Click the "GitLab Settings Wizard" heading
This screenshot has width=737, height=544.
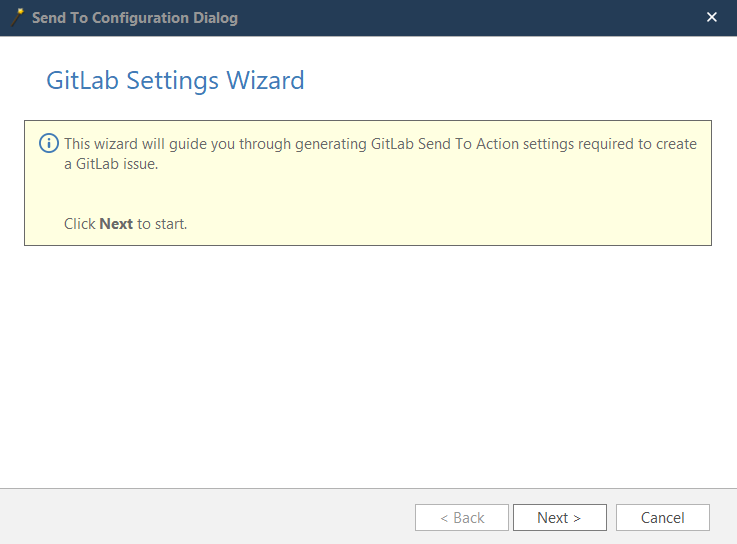[x=175, y=80]
